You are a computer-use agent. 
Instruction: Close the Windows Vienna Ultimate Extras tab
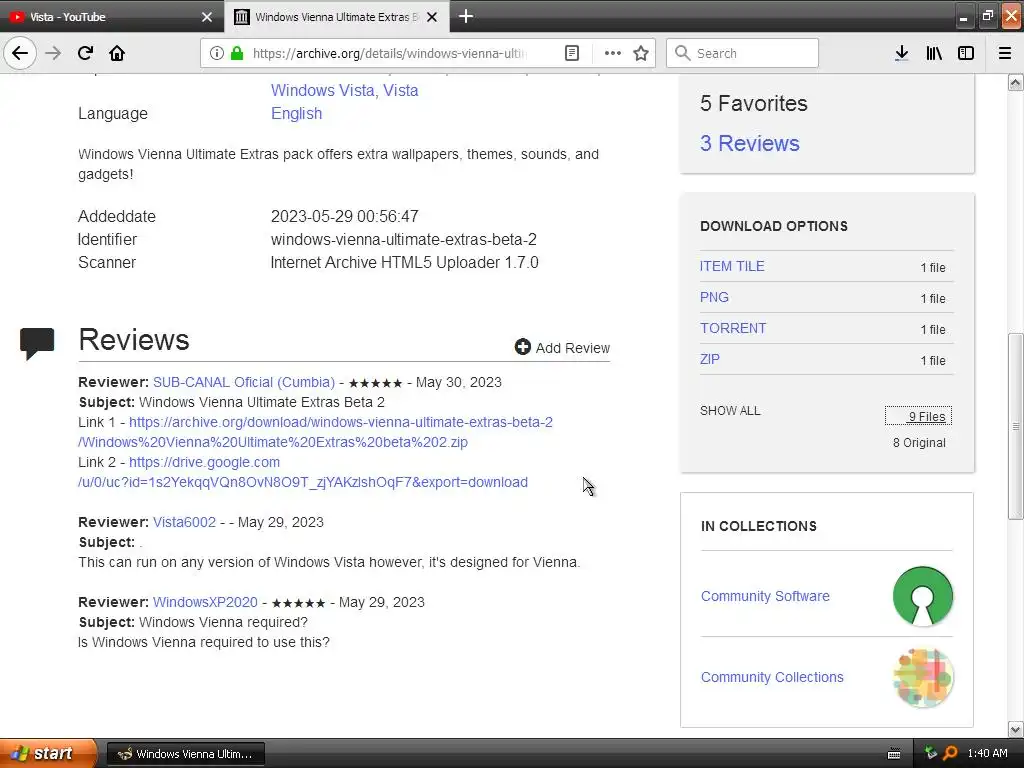click(x=432, y=17)
